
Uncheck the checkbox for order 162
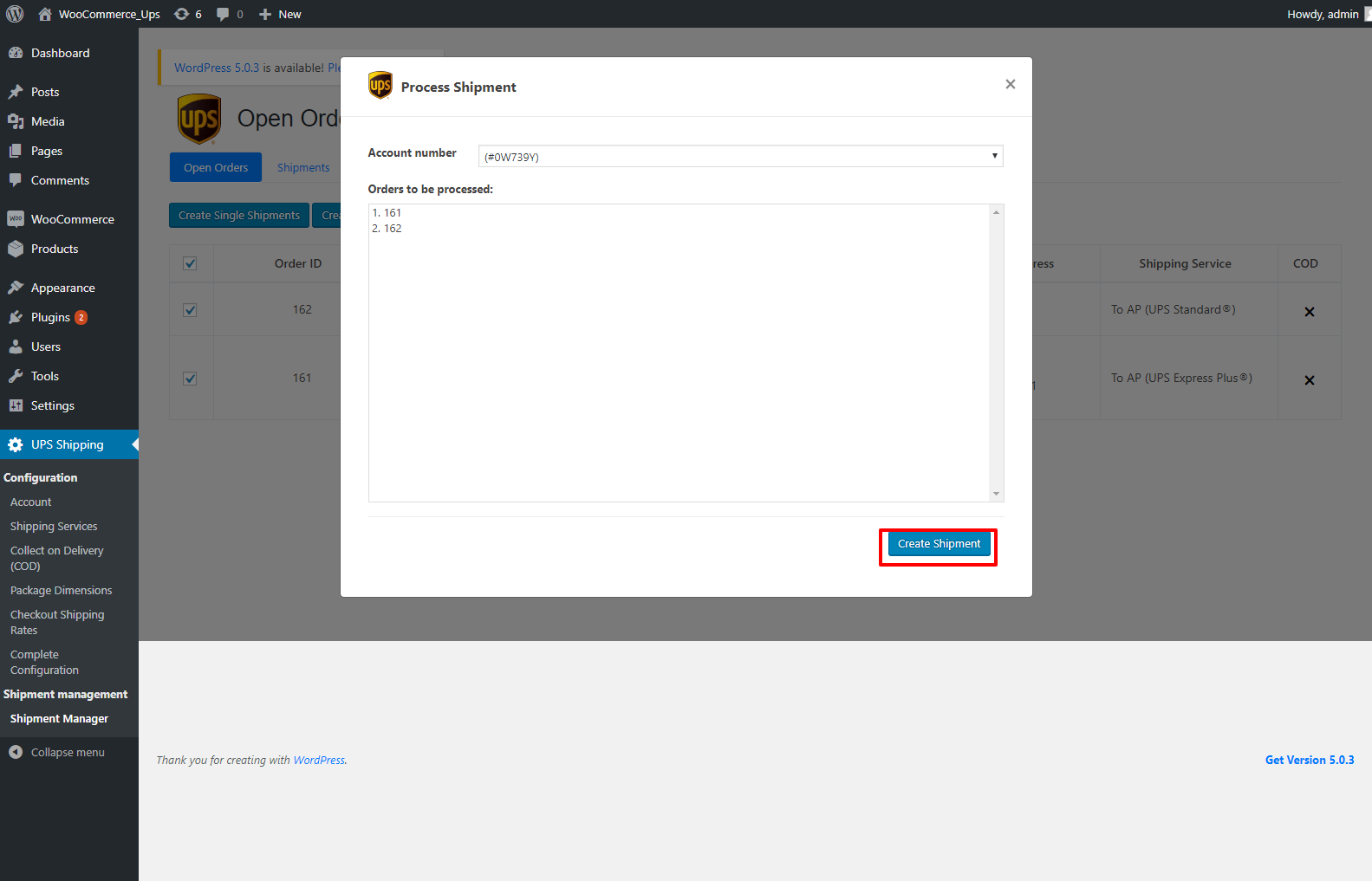click(x=190, y=310)
